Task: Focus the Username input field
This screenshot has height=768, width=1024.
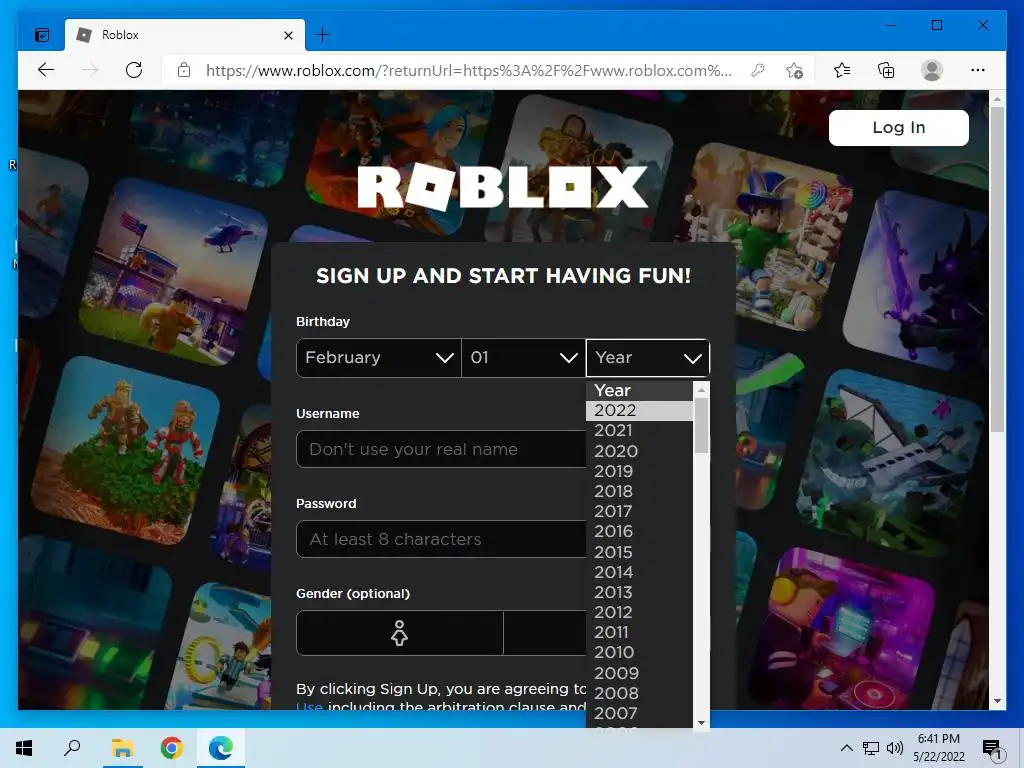Action: pos(441,449)
